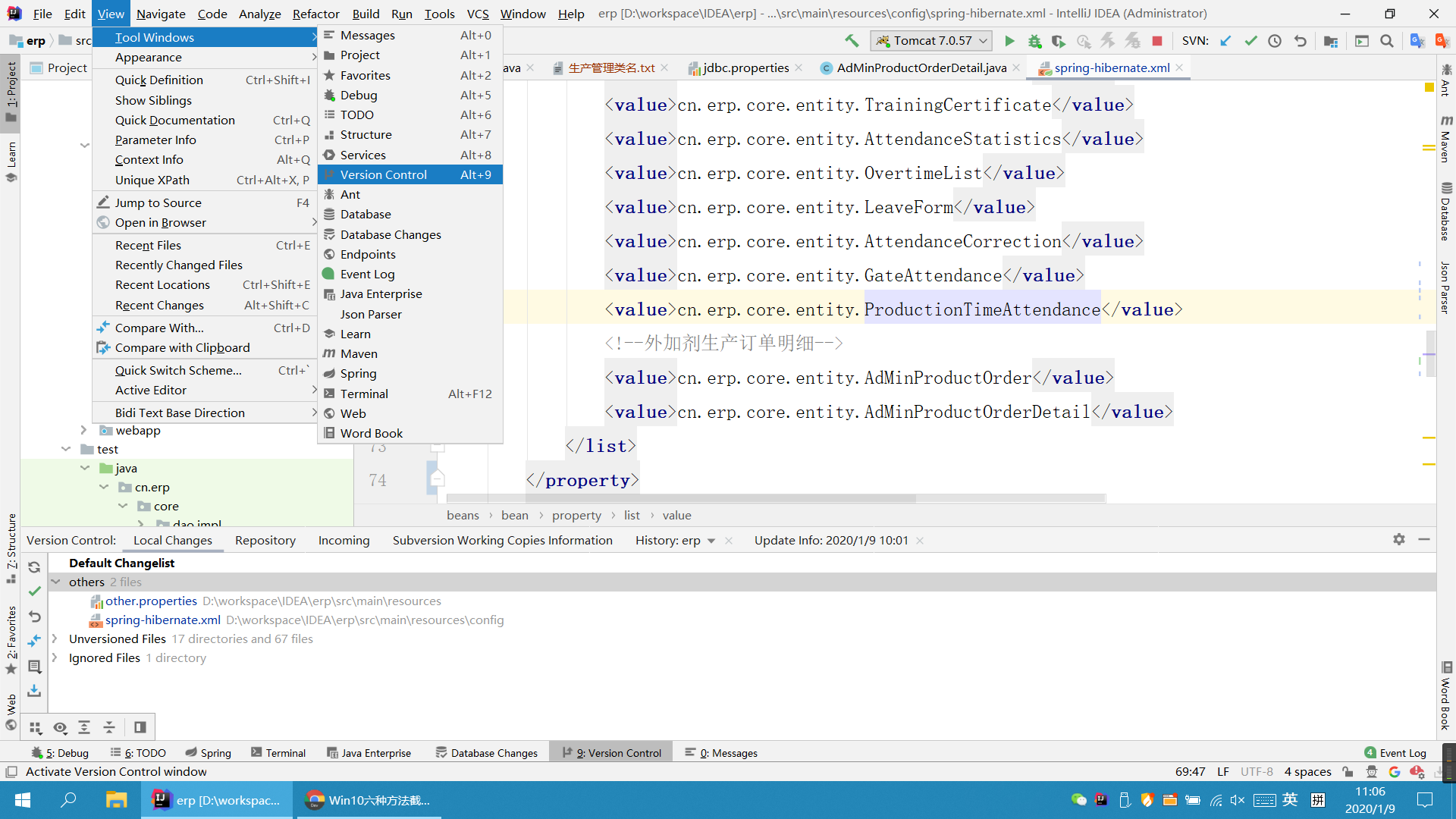
Task: Refresh the local changes list
Action: [34, 566]
